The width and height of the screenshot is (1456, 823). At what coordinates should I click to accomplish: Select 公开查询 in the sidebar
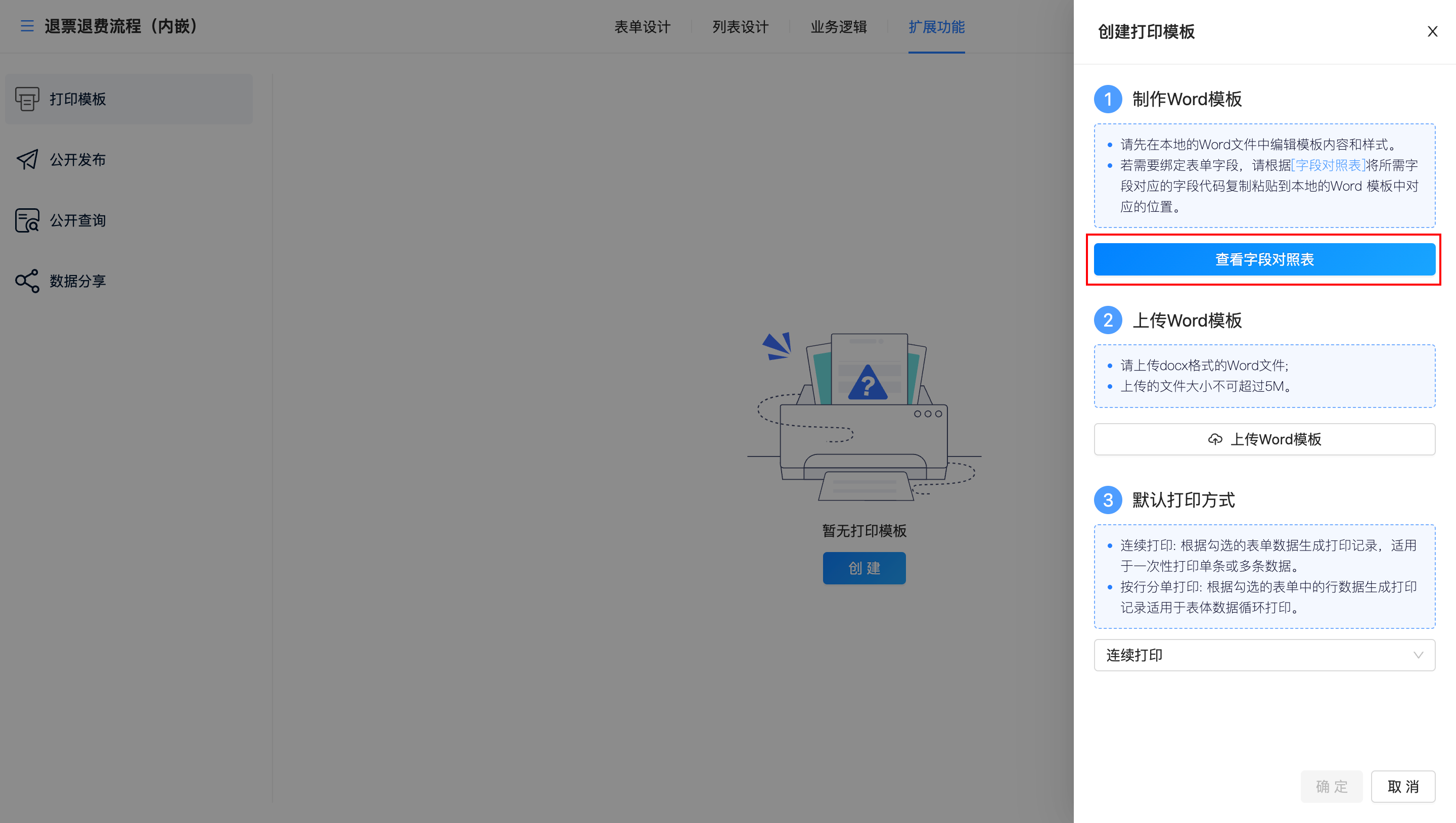129,220
